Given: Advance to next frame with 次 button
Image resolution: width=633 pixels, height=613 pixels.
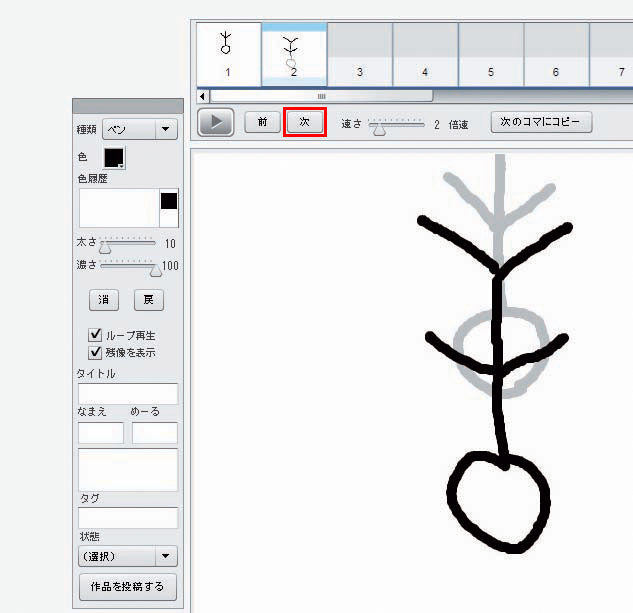Looking at the screenshot, I should 305,122.
